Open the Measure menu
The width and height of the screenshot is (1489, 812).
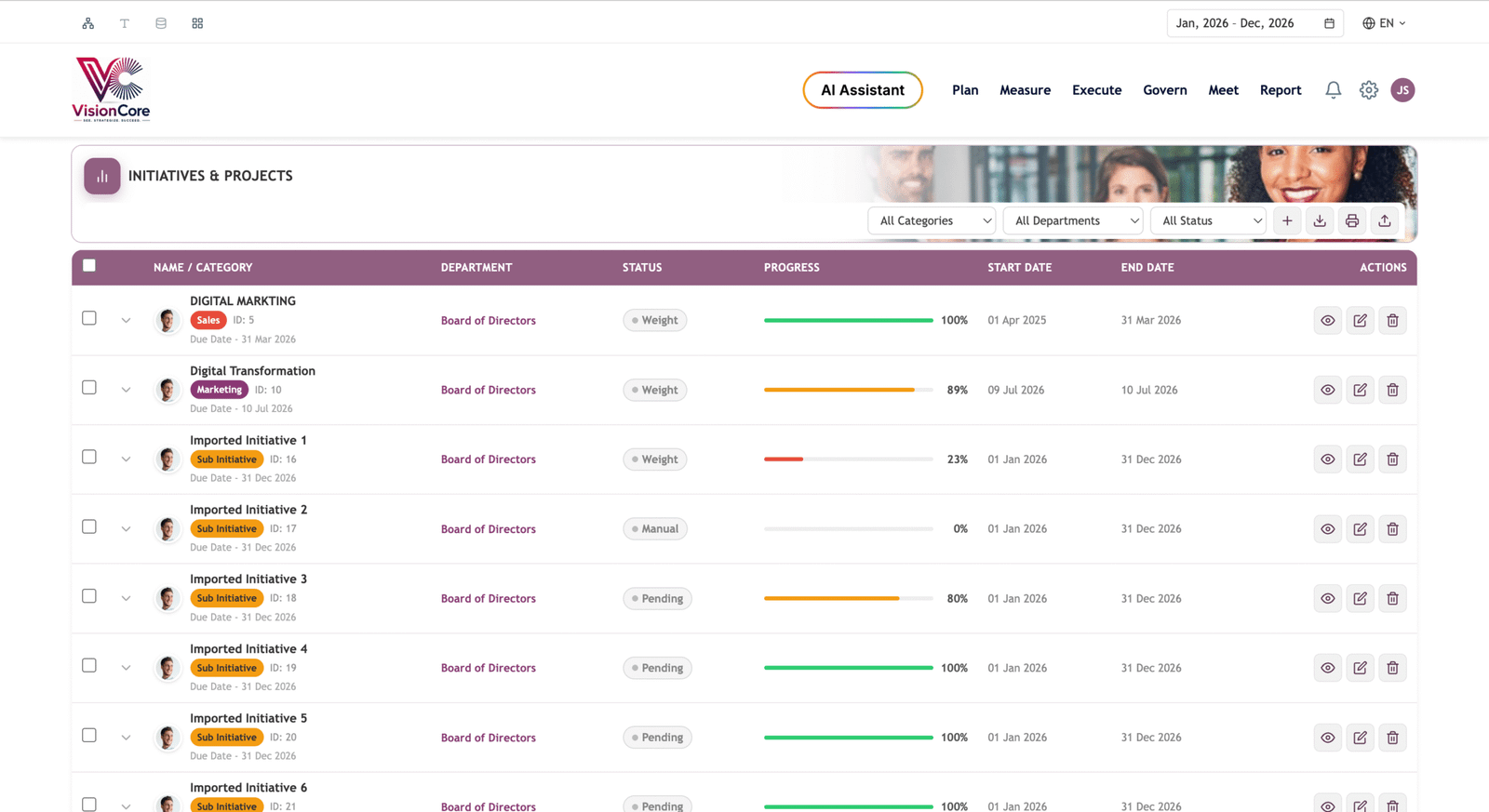pyautogui.click(x=1025, y=90)
